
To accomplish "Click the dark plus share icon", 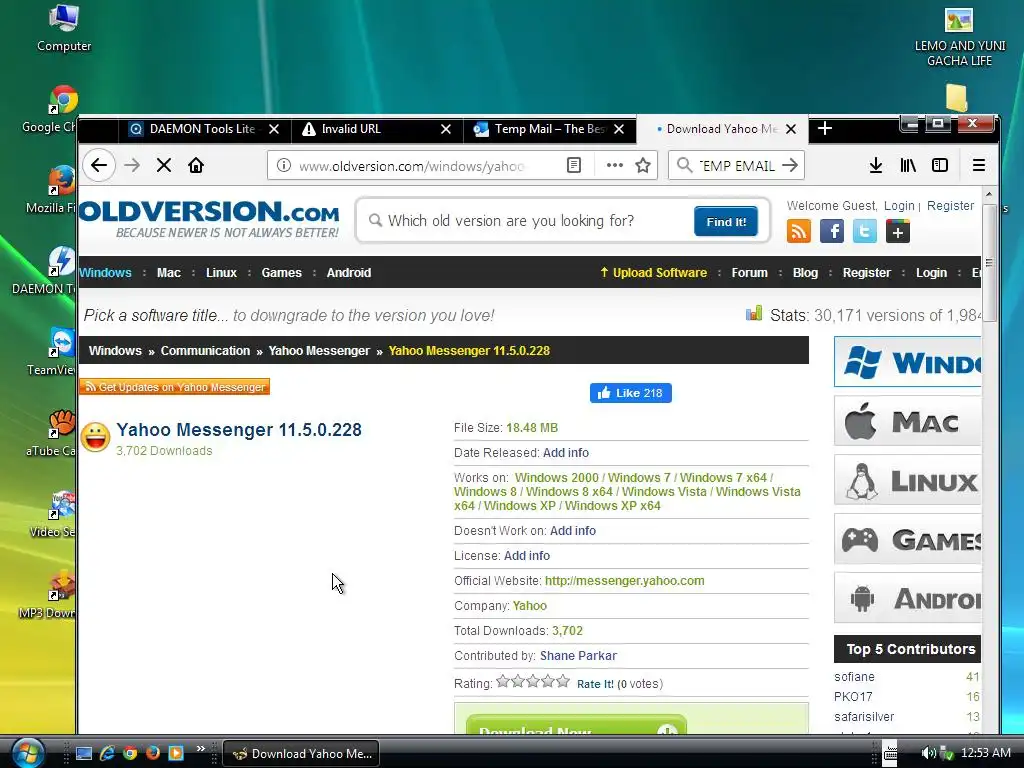I will click(x=897, y=231).
